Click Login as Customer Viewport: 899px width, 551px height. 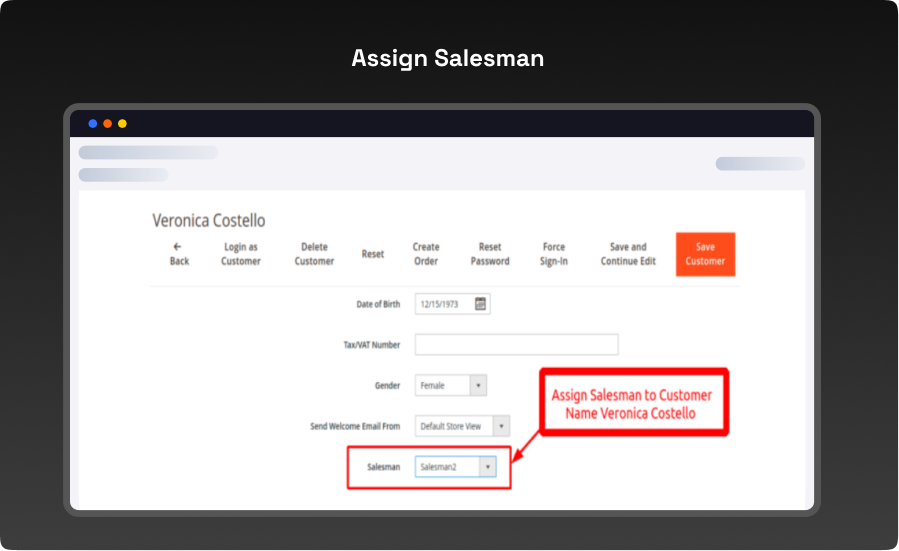[240, 254]
